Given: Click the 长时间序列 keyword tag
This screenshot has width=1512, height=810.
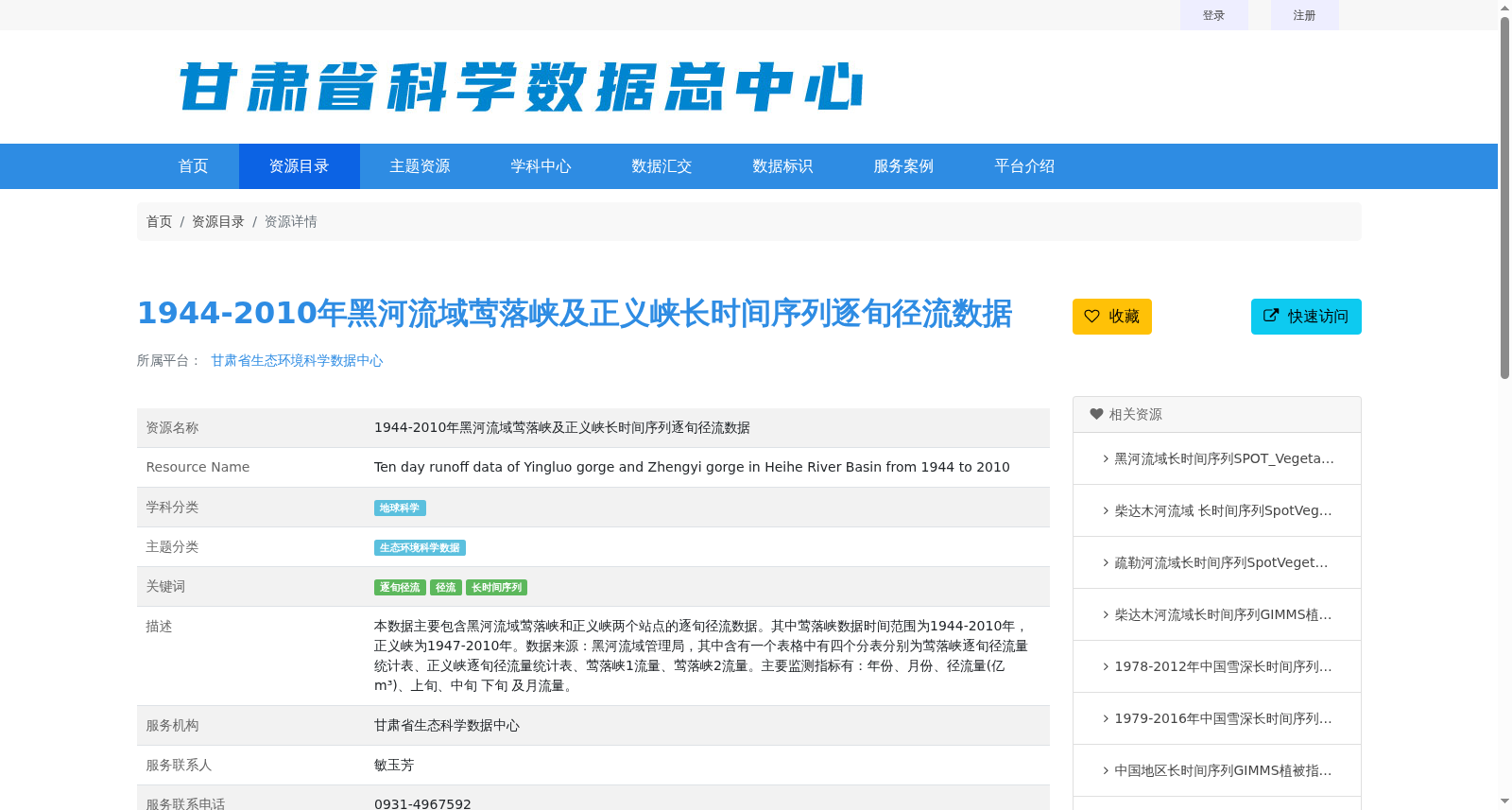Looking at the screenshot, I should click(x=496, y=587).
